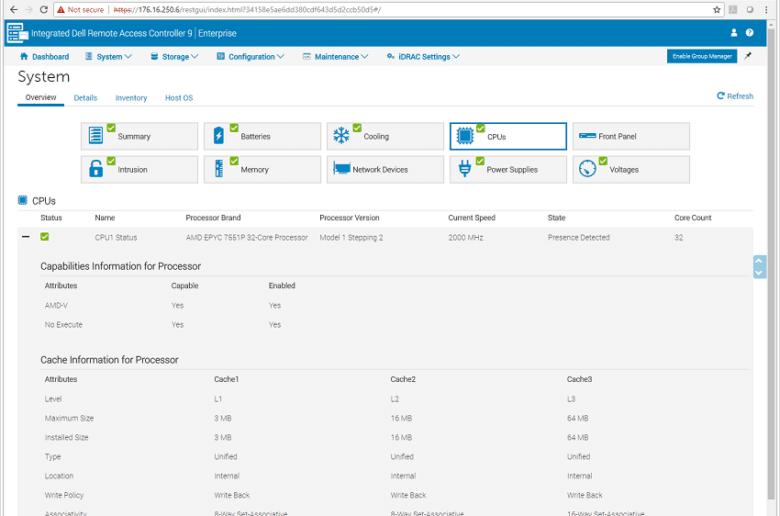
Task: Click the 'Cache3' column header
Action: point(580,379)
